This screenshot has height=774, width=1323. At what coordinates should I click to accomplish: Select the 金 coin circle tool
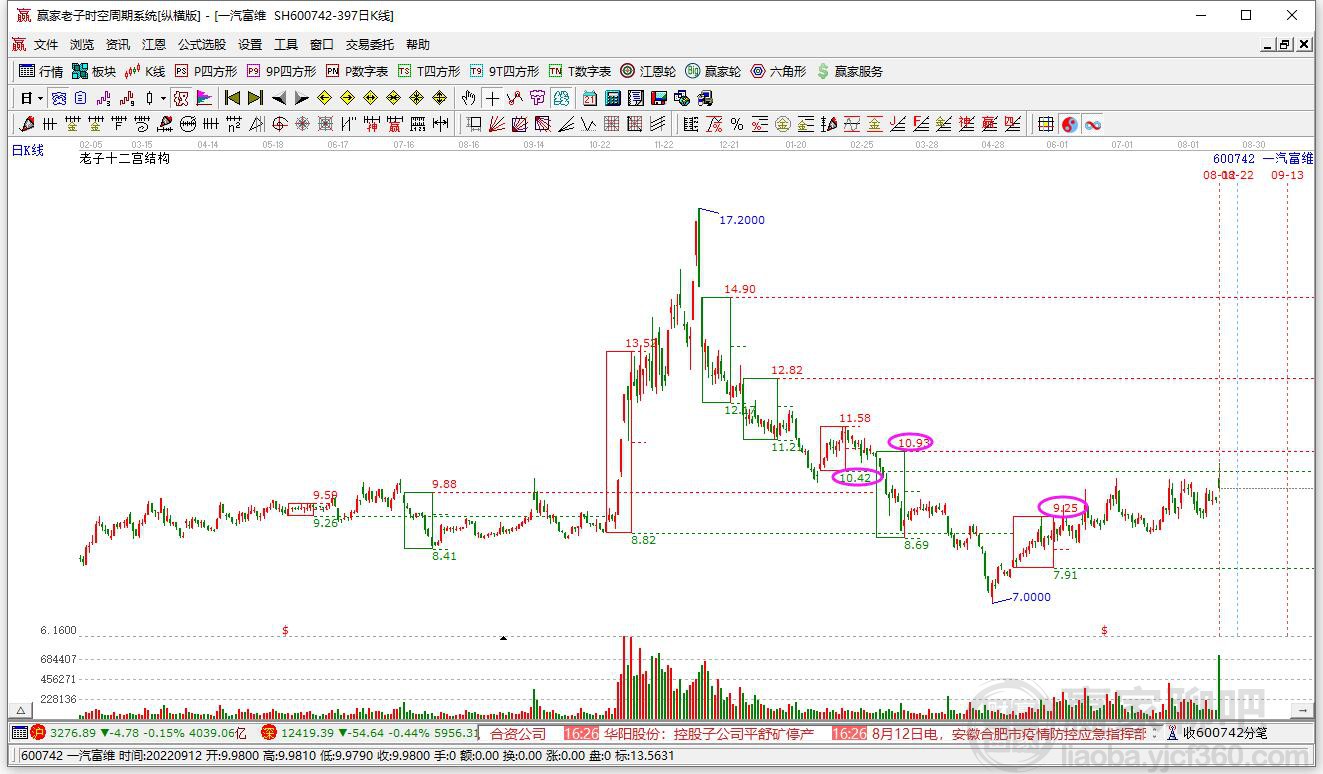pyautogui.click(x=783, y=124)
